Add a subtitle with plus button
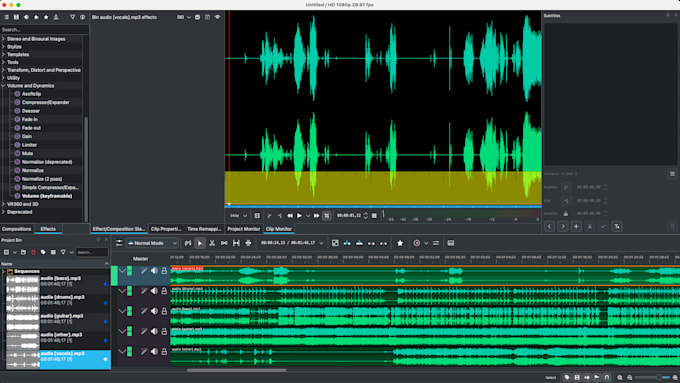680x383 pixels. (x=576, y=226)
